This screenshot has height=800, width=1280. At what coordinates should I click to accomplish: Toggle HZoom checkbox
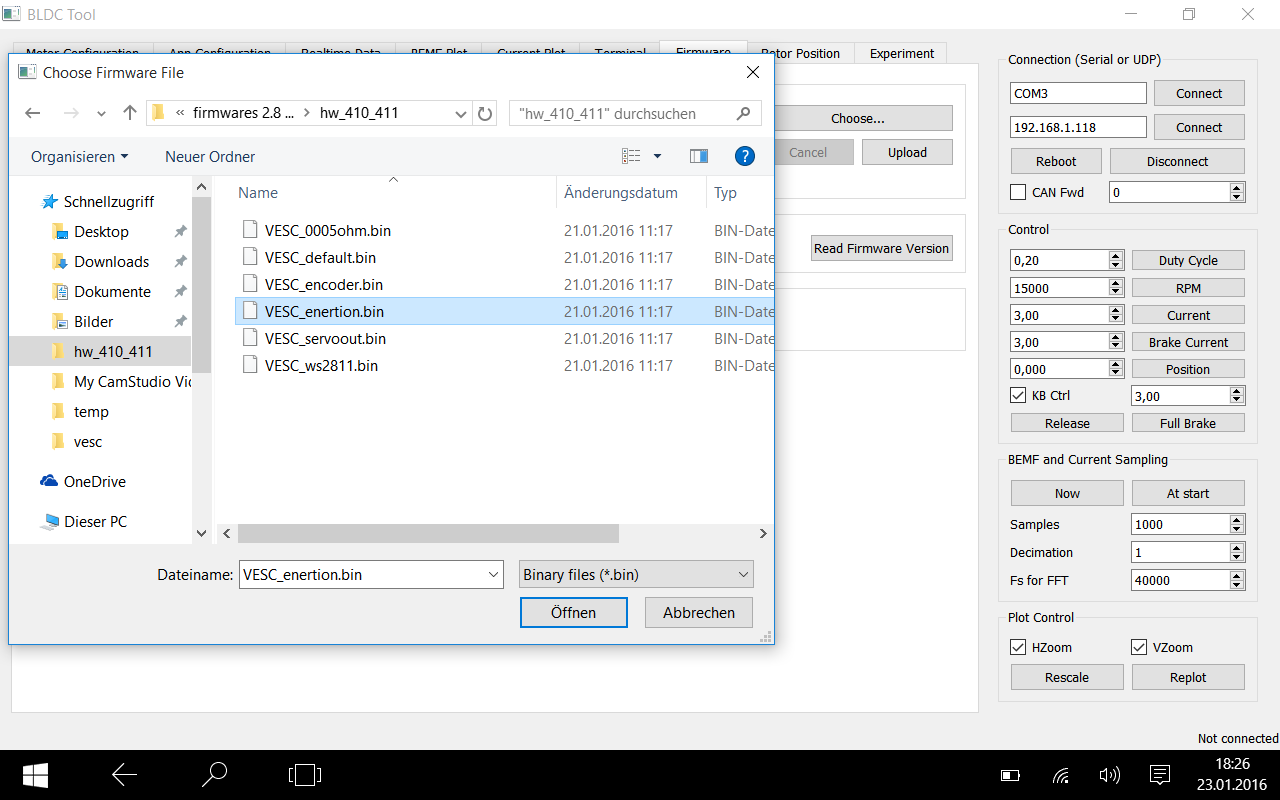coord(1018,647)
